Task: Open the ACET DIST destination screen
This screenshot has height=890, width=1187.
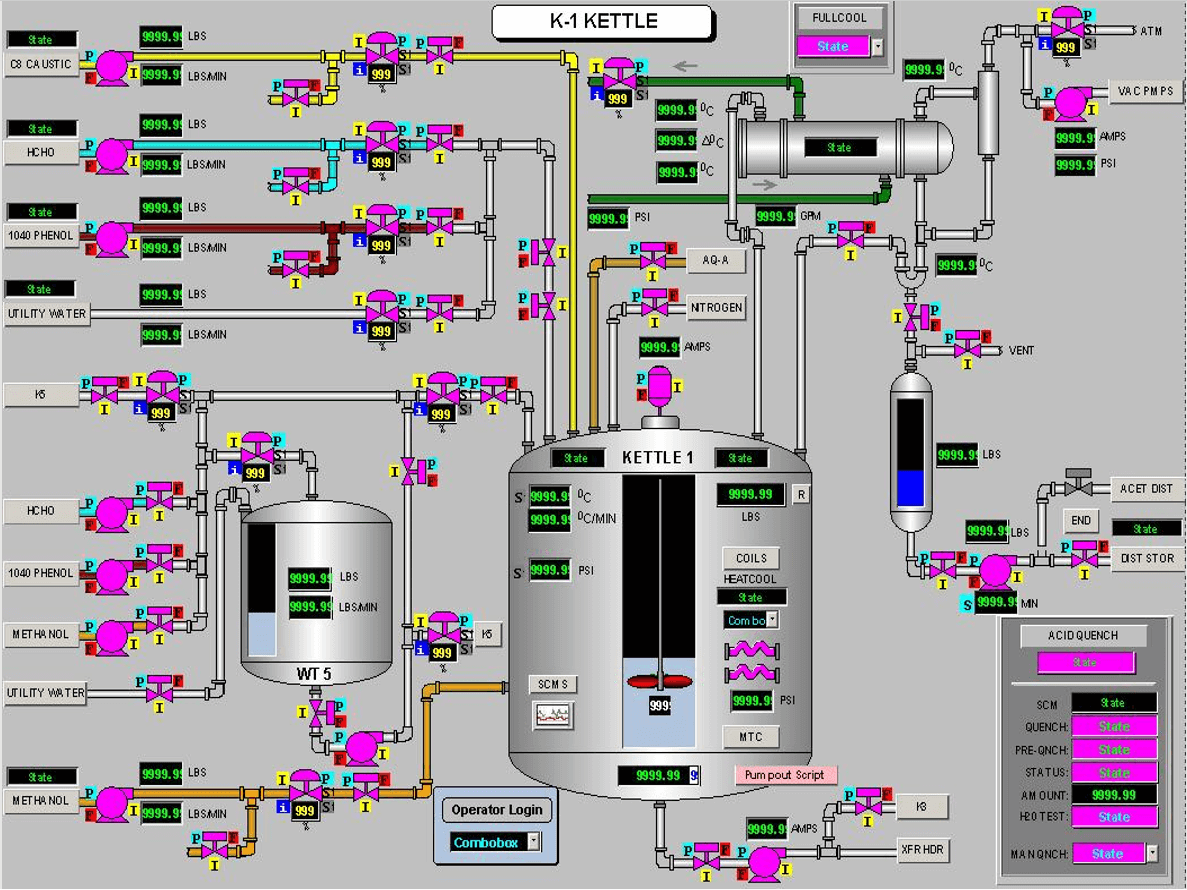Action: (1146, 489)
